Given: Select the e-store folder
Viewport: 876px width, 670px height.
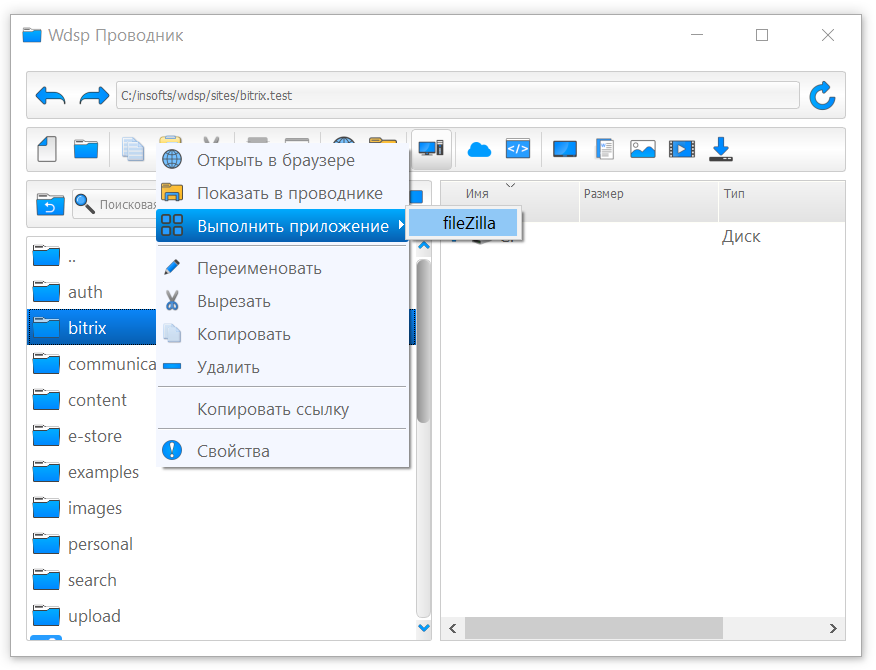Looking at the screenshot, I should pyautogui.click(x=92, y=436).
